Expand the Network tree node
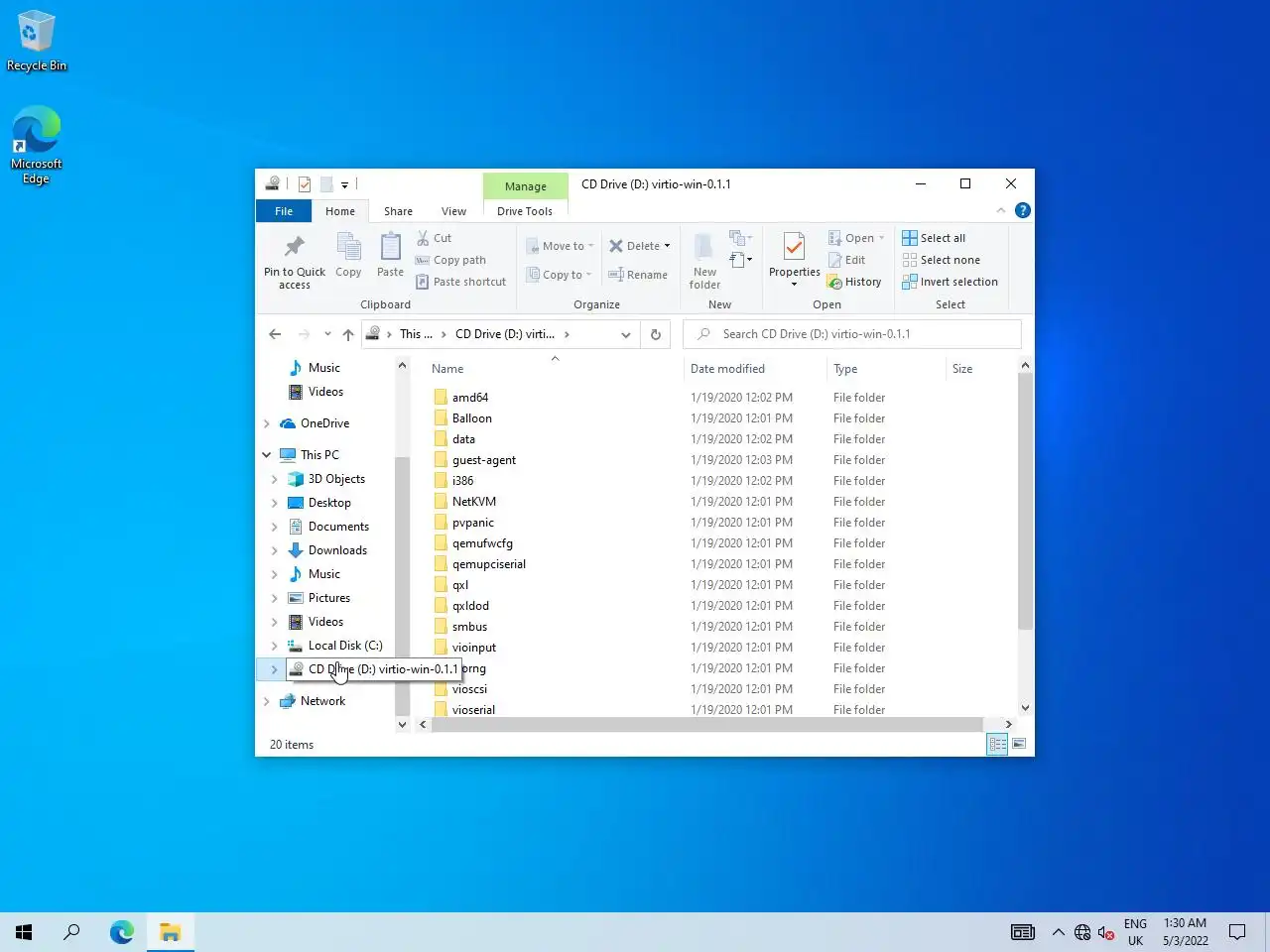 tap(267, 701)
